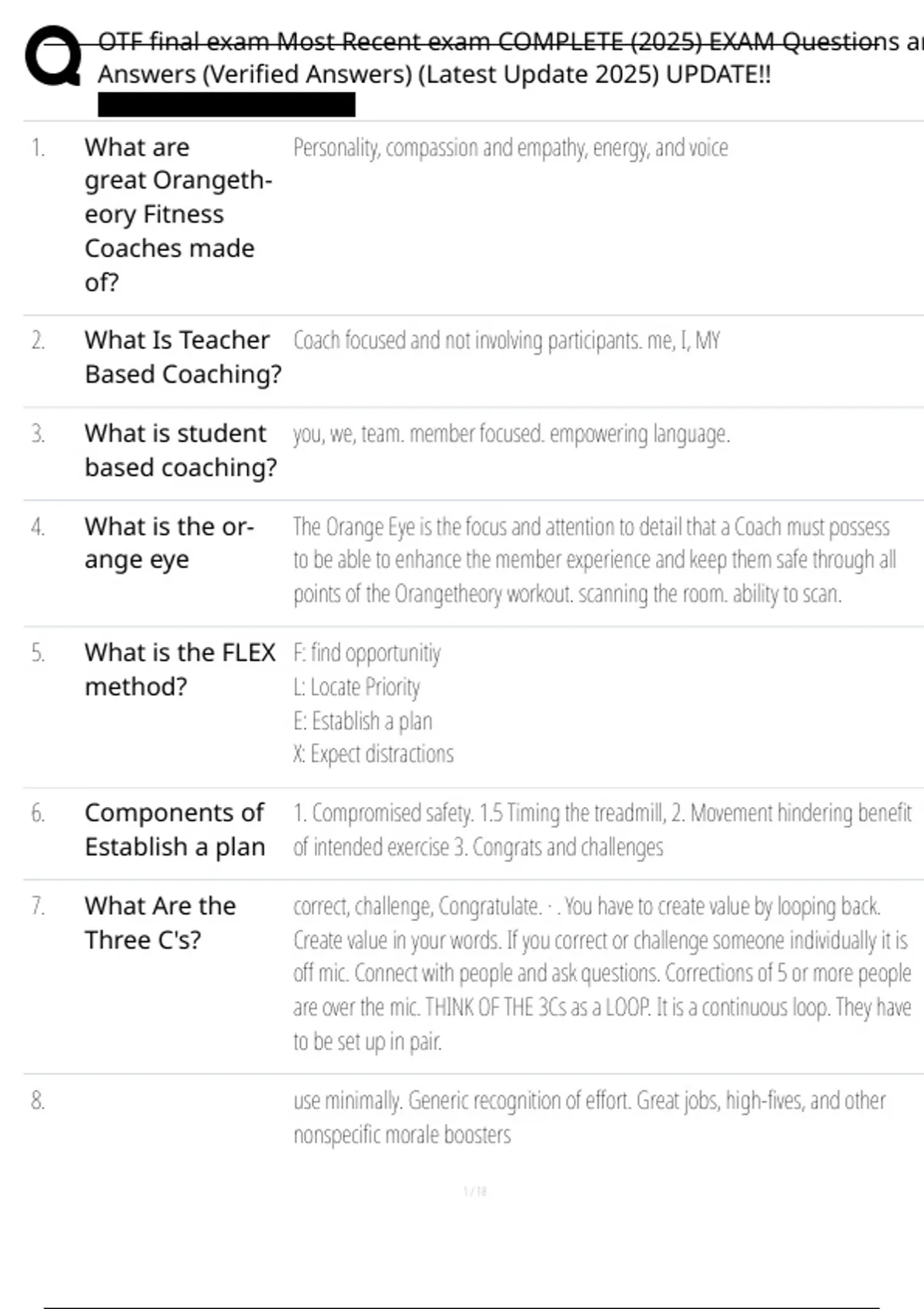Viewport: 924px width, 1309px height.
Task: Click the answer 'Personality, compassion and empathy, energy, and voice'
Action: (511, 147)
